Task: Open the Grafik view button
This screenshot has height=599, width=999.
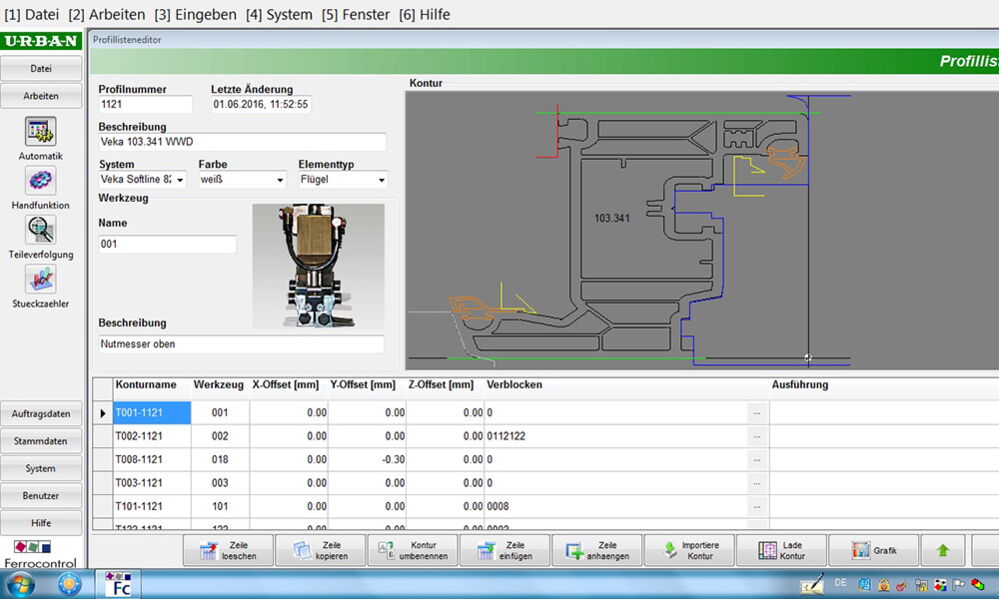Action: [874, 550]
